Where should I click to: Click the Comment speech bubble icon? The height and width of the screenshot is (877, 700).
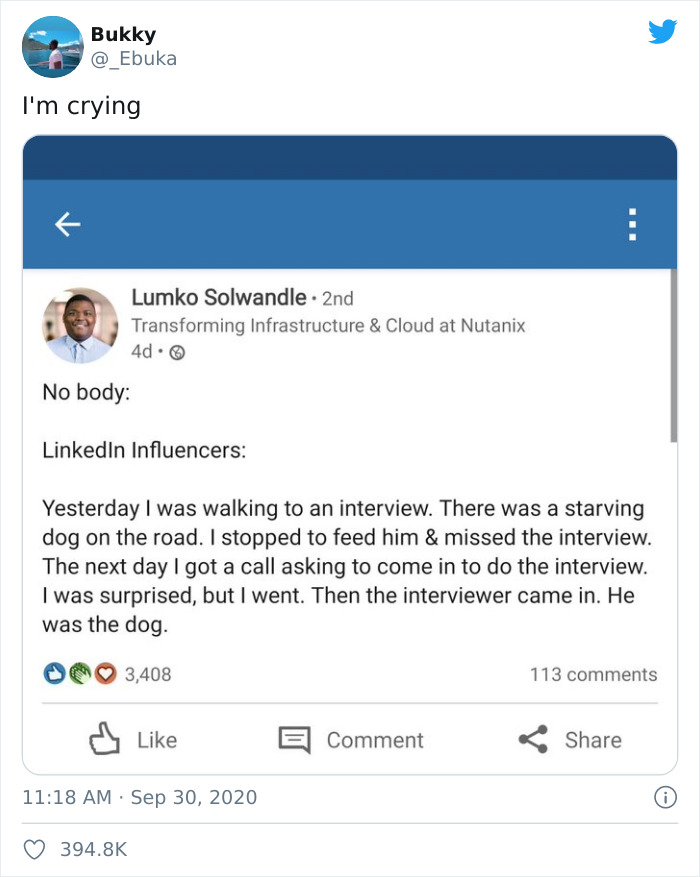(295, 740)
